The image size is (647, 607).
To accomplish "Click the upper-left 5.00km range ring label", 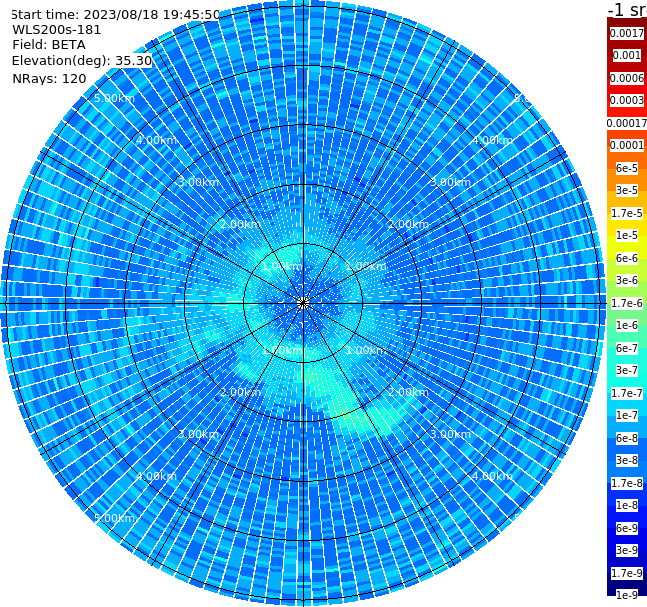I will [114, 98].
